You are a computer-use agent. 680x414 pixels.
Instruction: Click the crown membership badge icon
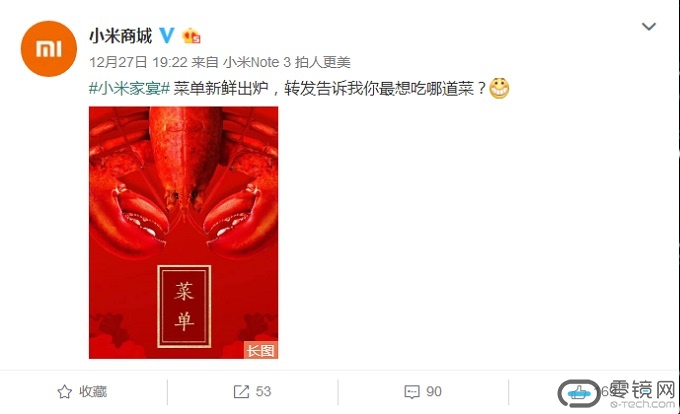191,36
